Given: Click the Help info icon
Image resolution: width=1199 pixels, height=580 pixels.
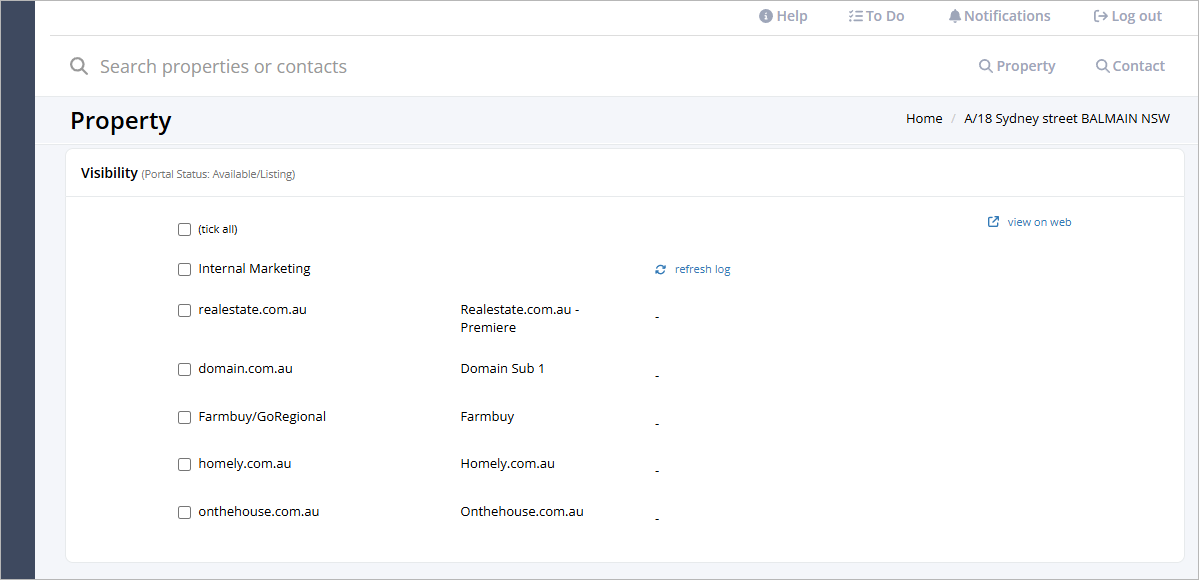Looking at the screenshot, I should (x=765, y=16).
